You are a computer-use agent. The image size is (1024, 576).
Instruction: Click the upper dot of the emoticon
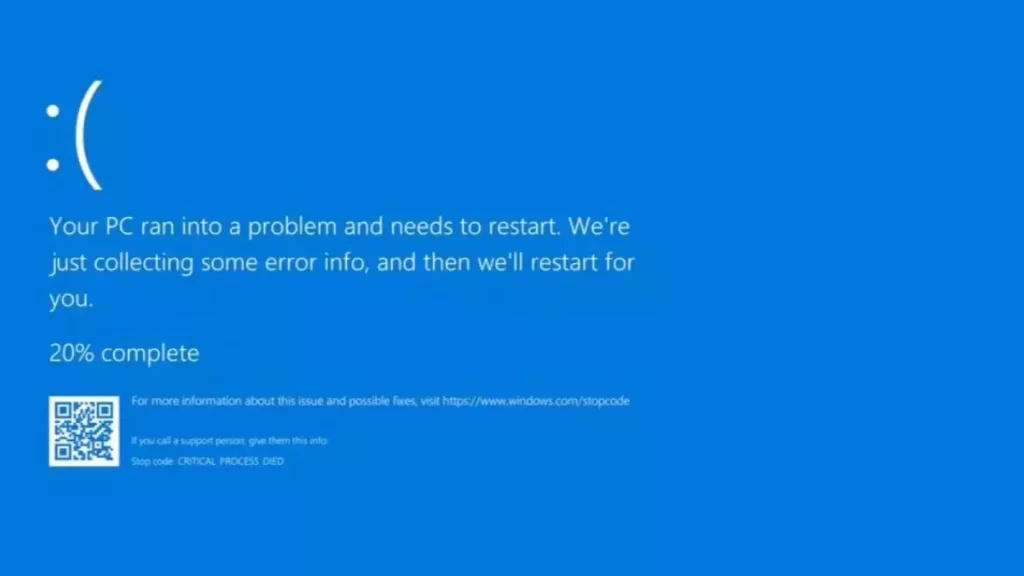point(53,111)
